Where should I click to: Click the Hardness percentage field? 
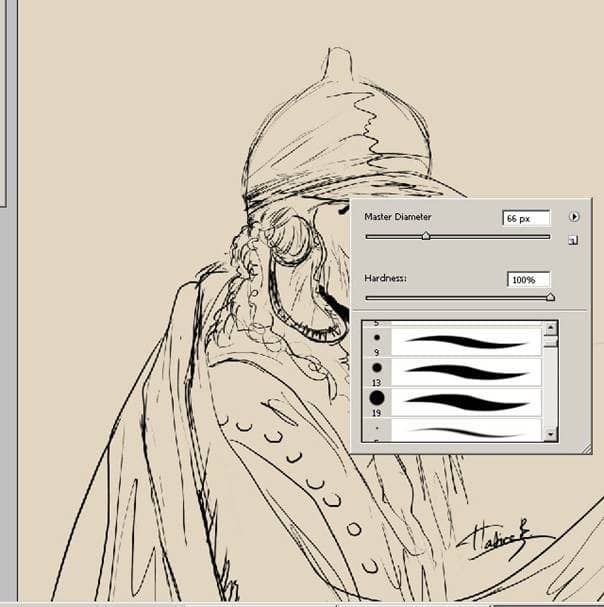pos(528,279)
